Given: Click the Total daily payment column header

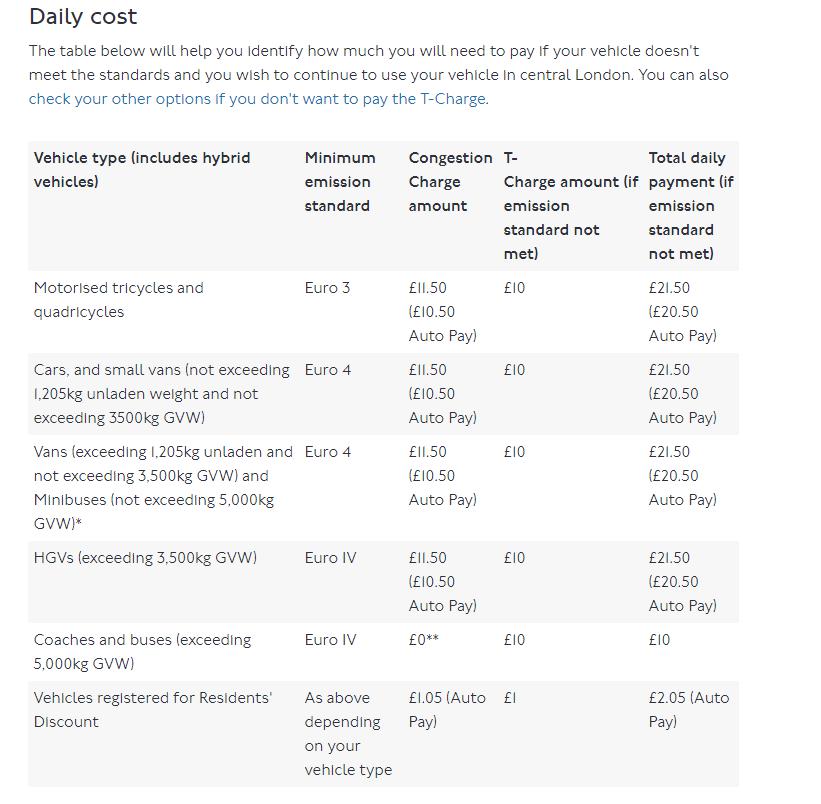Looking at the screenshot, I should tap(691, 206).
